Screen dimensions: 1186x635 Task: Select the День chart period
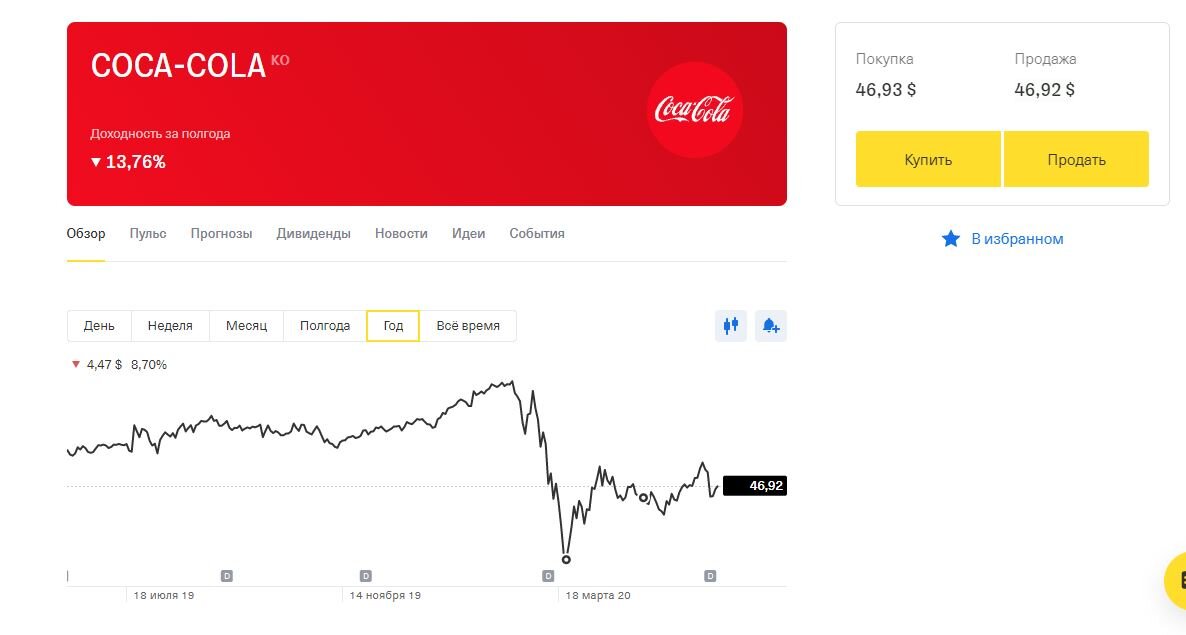99,326
